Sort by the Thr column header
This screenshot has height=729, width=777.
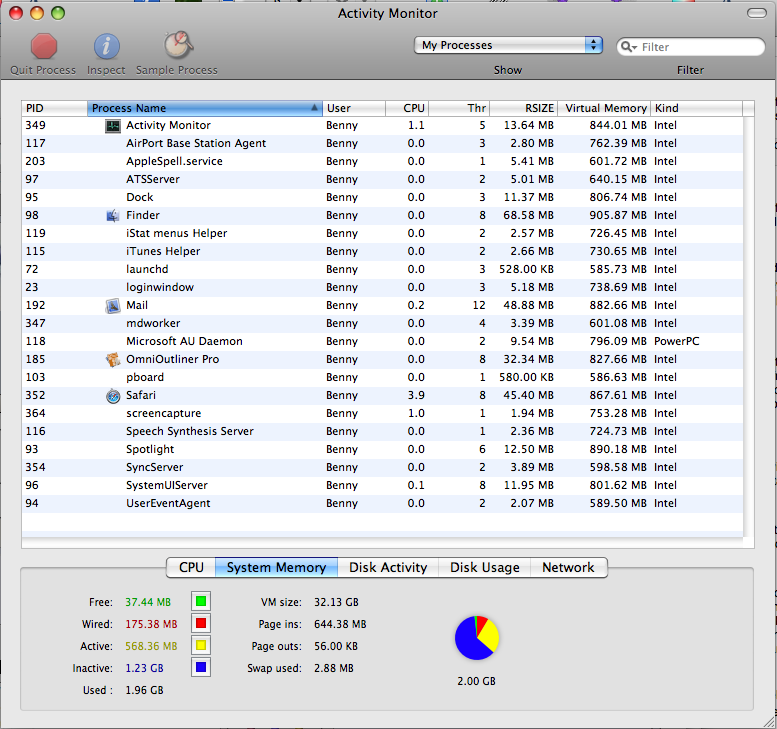[x=459, y=108]
